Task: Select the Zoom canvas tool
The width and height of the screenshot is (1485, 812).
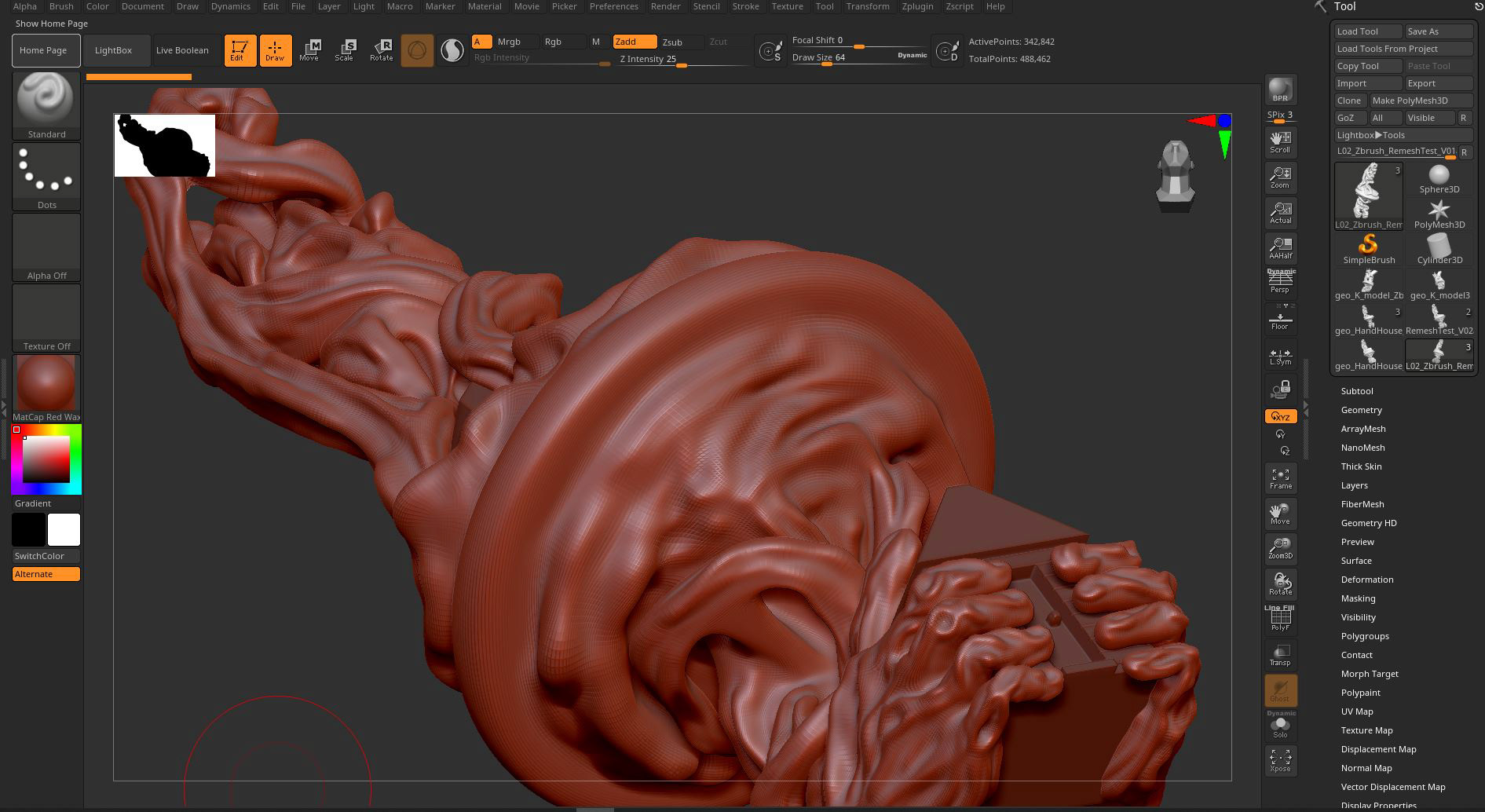Action: [1280, 177]
